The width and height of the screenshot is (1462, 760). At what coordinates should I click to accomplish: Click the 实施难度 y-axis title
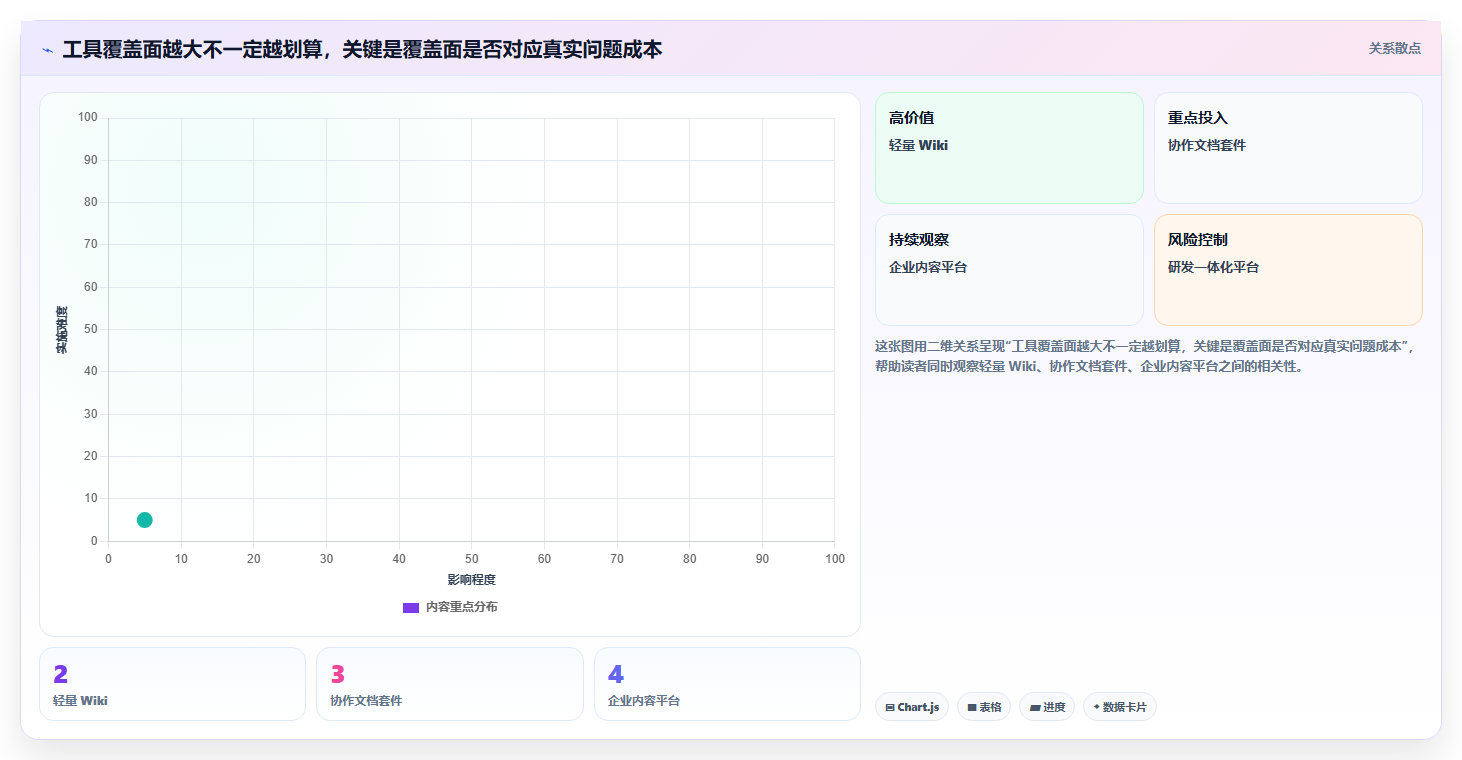coord(62,330)
